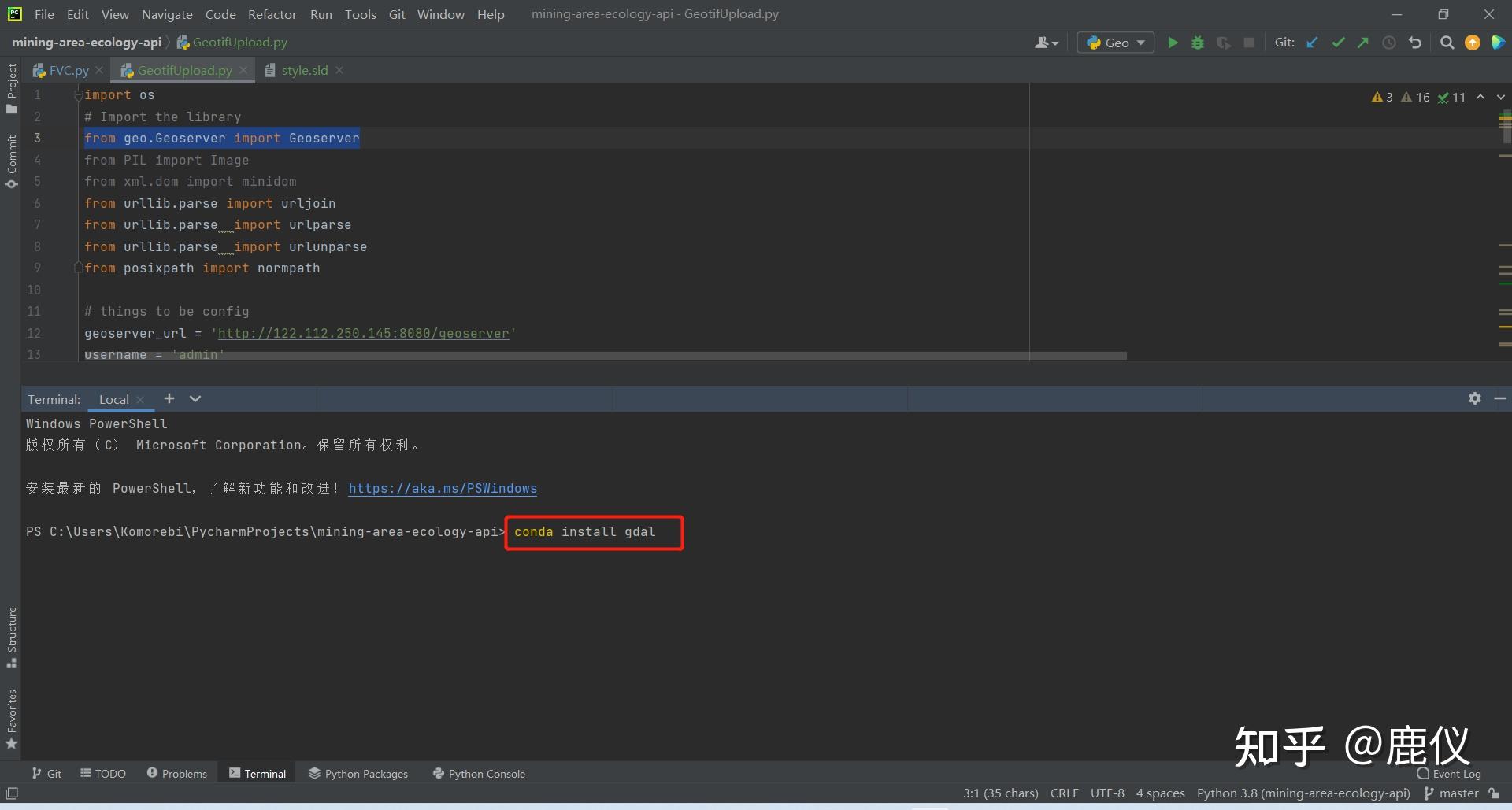Image resolution: width=1512 pixels, height=810 pixels.
Task: Open Update Project via blue Git arrow
Action: pos(1313,43)
